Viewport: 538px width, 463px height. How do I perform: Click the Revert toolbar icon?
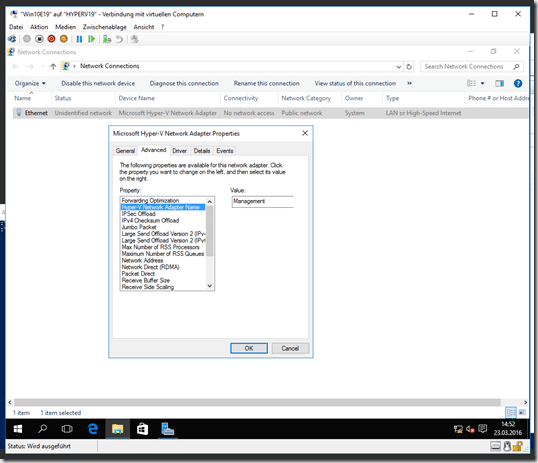coord(119,39)
